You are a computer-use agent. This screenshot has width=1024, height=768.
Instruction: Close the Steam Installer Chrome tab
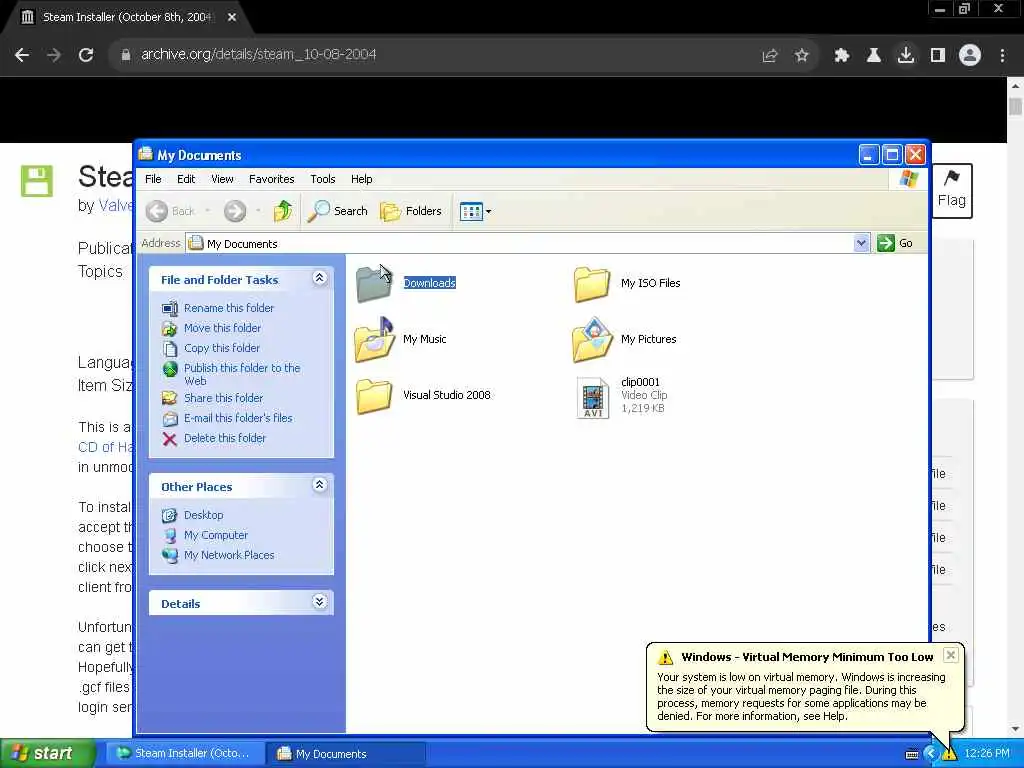click(232, 17)
